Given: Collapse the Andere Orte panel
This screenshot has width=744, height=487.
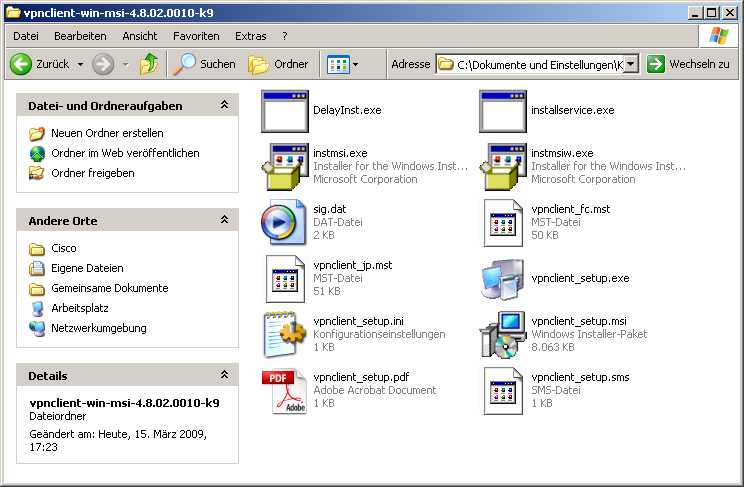Looking at the screenshot, I should (x=224, y=220).
